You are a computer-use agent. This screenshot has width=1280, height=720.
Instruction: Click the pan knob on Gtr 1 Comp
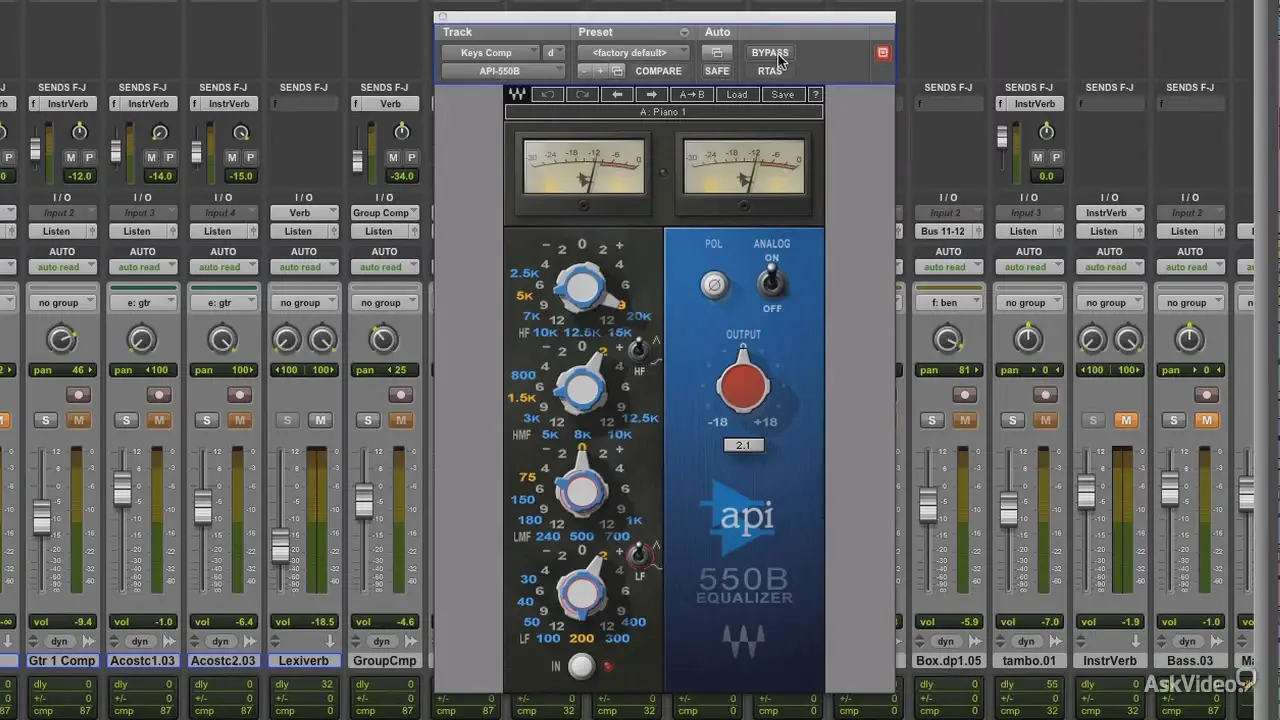pos(62,340)
